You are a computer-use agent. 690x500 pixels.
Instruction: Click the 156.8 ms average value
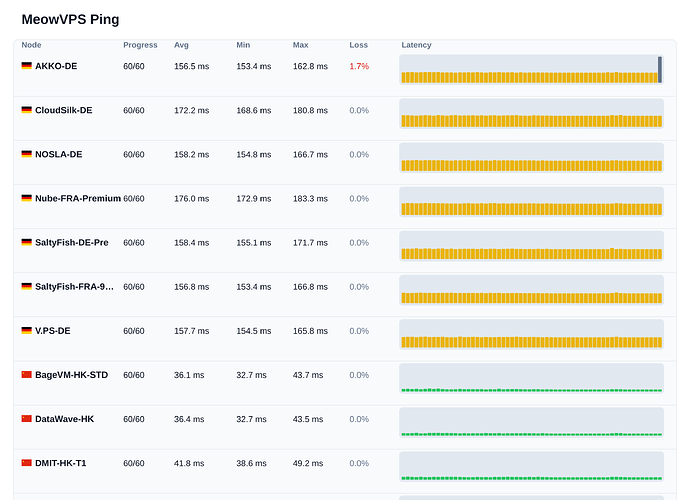[191, 287]
